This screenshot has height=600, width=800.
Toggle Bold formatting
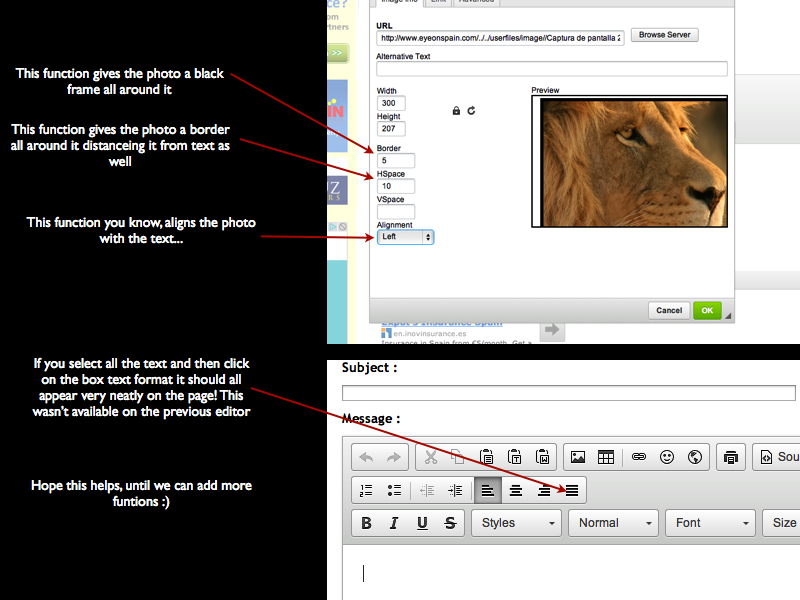pyautogui.click(x=366, y=523)
